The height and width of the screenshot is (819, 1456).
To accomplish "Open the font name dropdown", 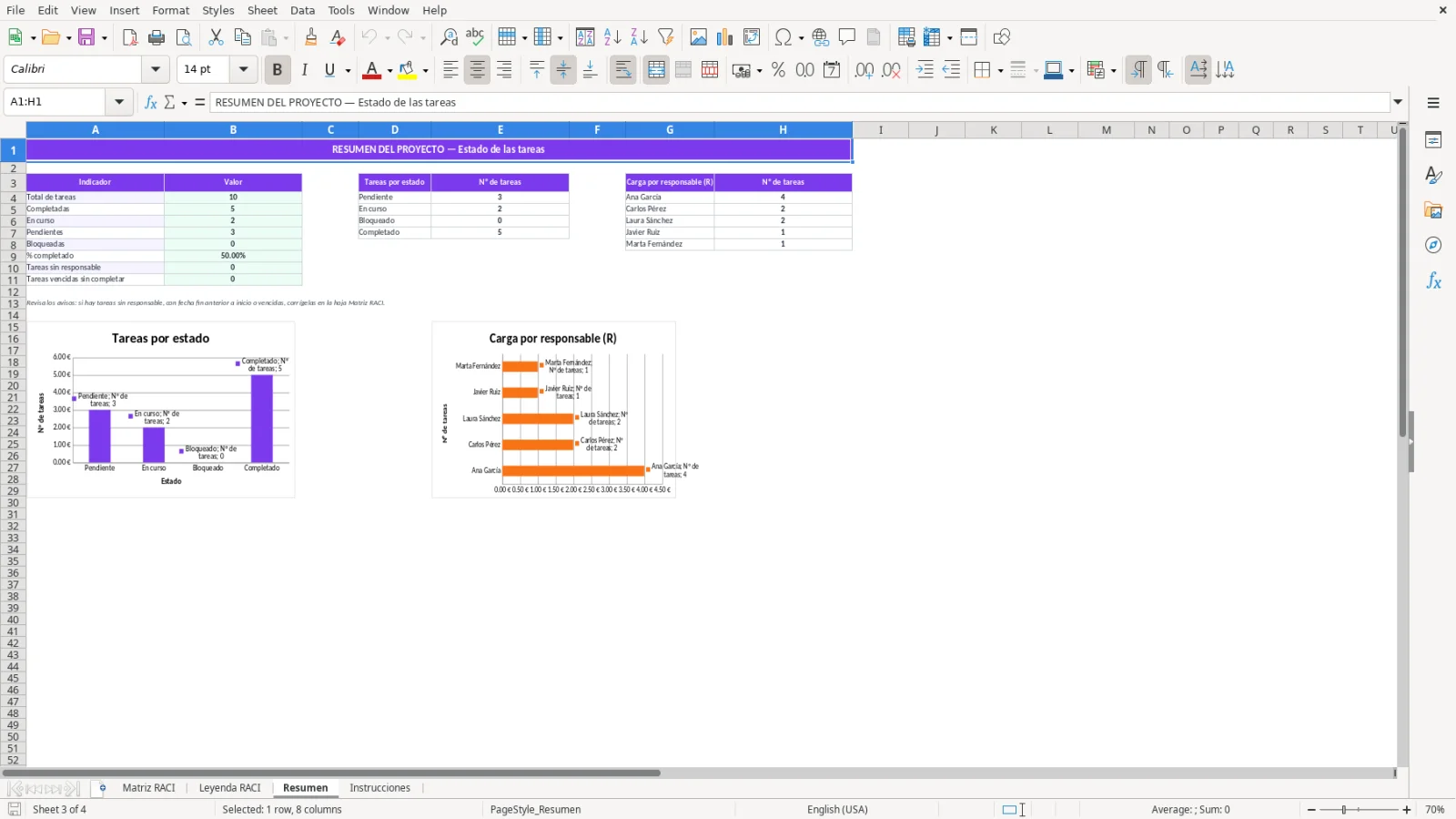I will pyautogui.click(x=156, y=69).
